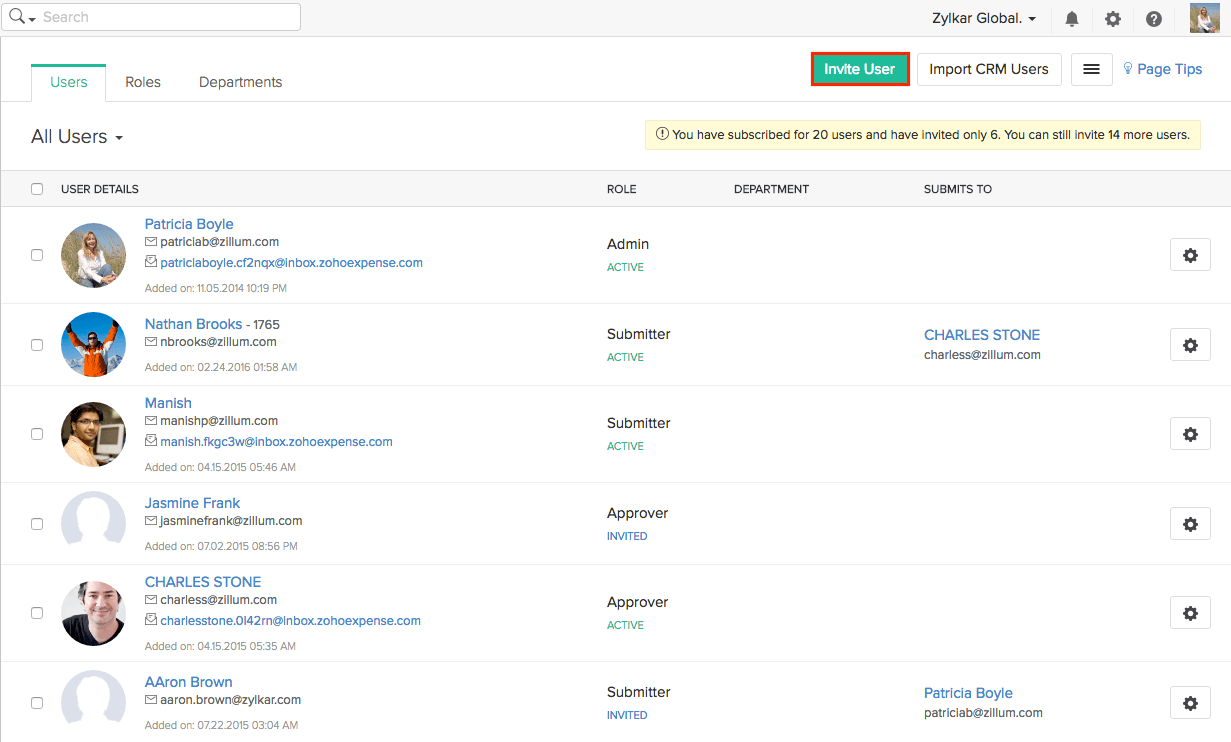Open the Page Tips link
The width and height of the screenshot is (1231, 742).
1169,69
